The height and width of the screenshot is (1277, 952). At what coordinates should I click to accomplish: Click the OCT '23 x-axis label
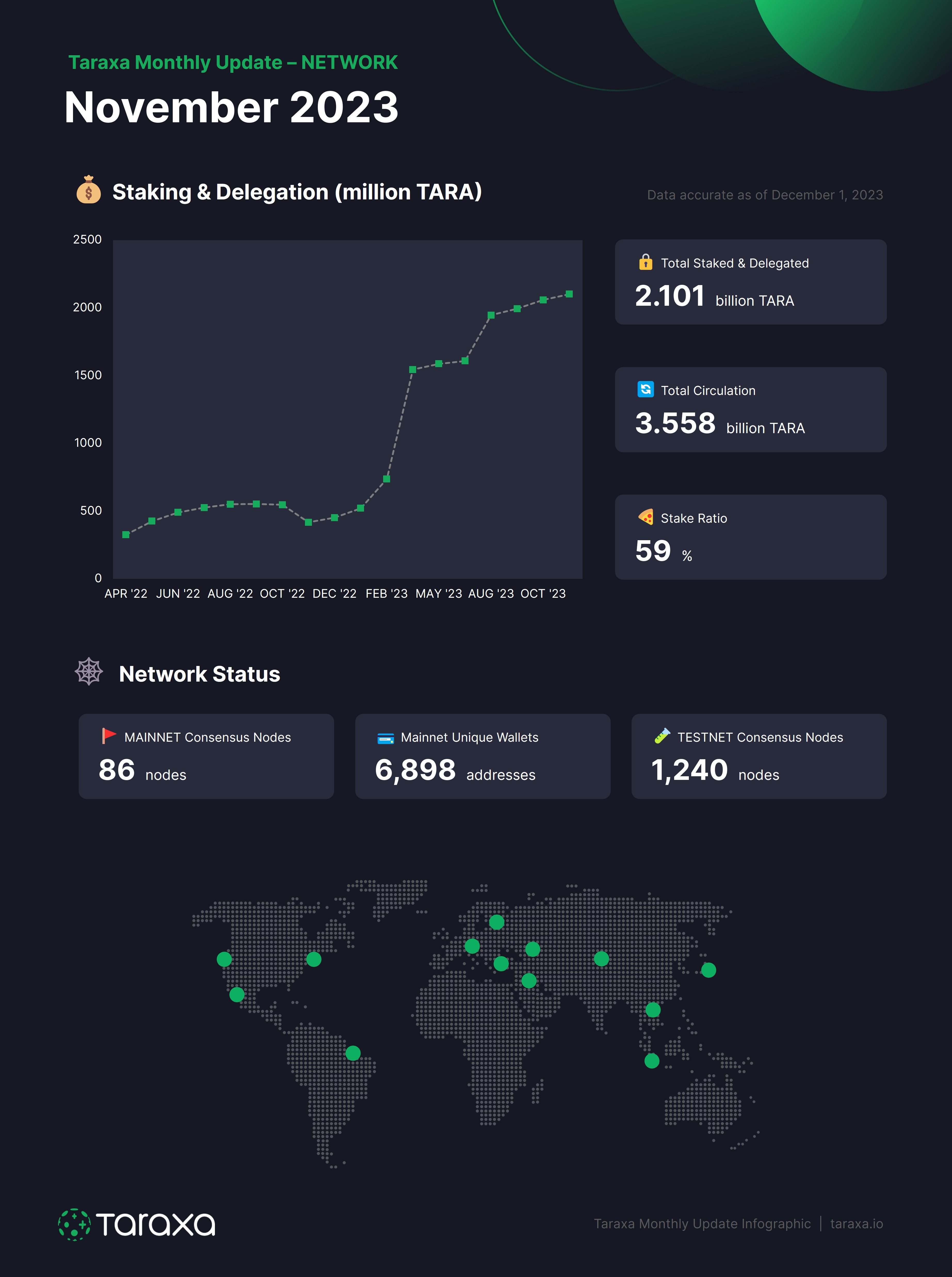pos(543,594)
